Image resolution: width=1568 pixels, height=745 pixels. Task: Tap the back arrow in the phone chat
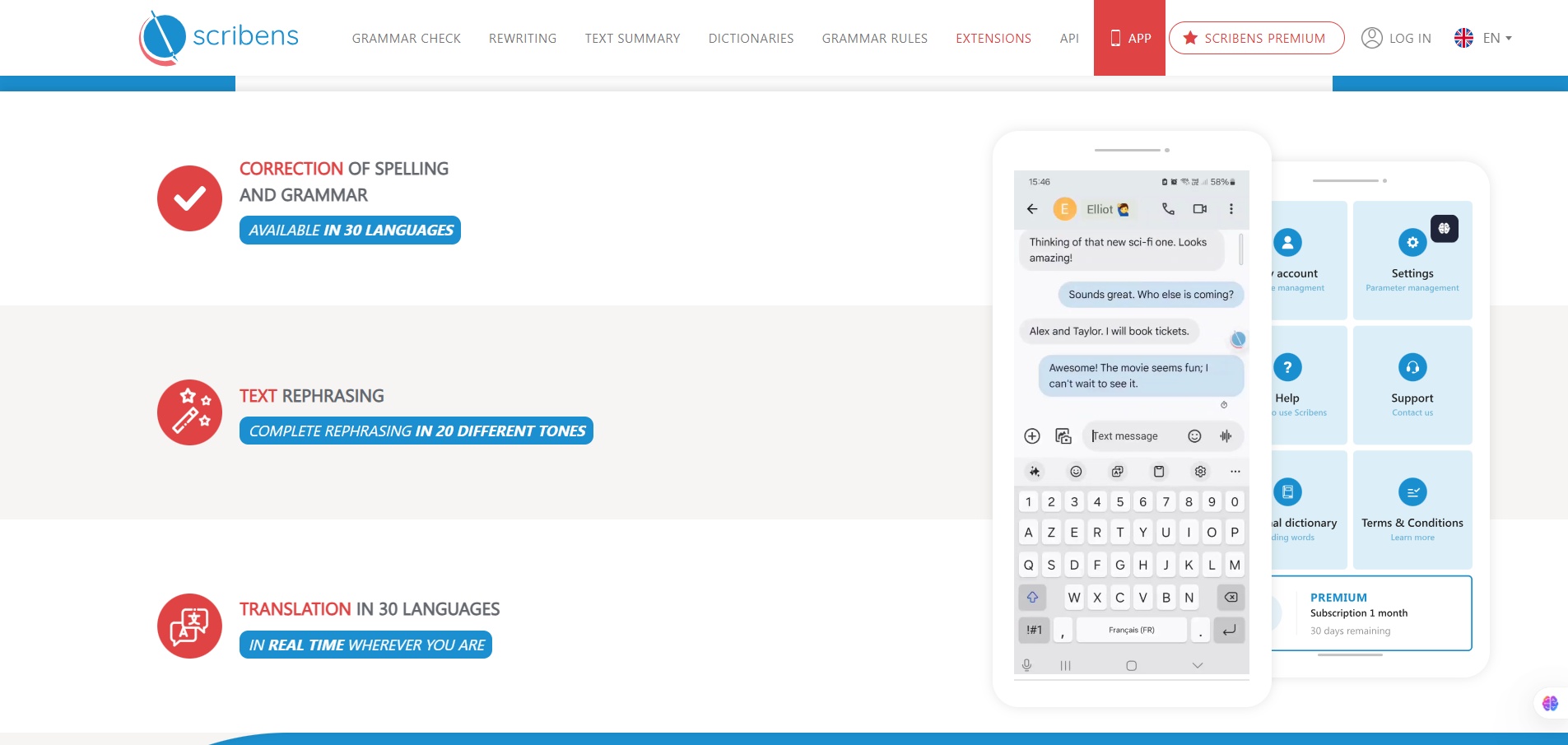pyautogui.click(x=1032, y=209)
